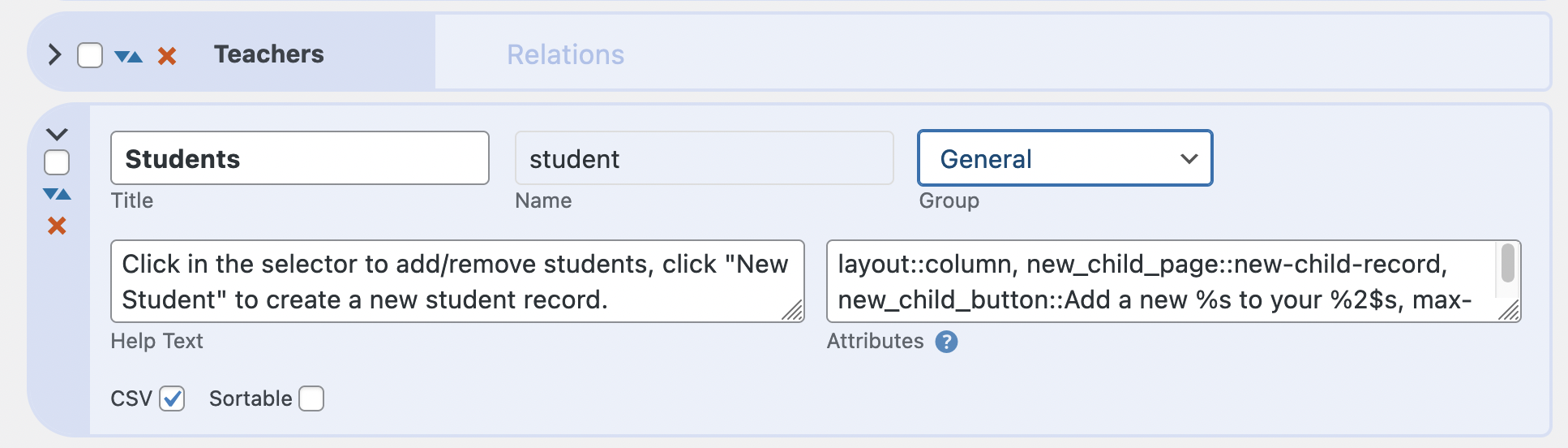Screen dimensions: 1568x448
Task: Click the Help Text textarea resize handle
Action: [x=793, y=311]
